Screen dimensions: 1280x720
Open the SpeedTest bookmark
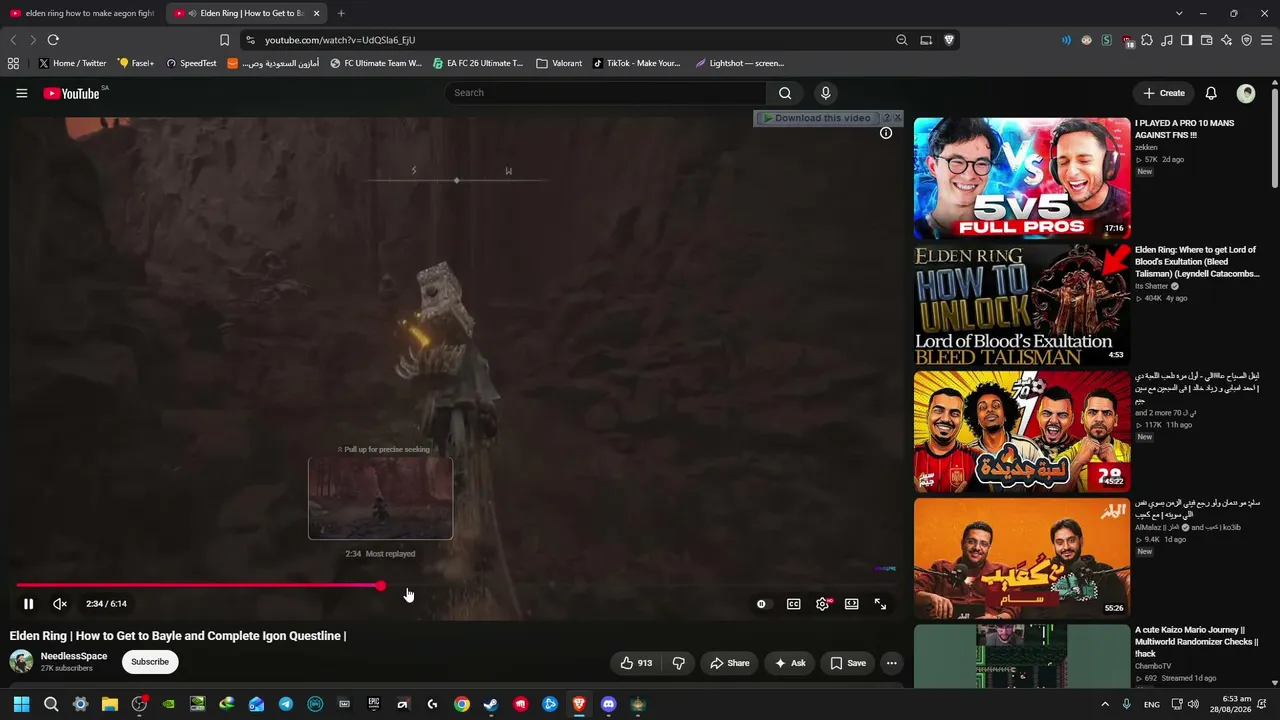coord(191,63)
